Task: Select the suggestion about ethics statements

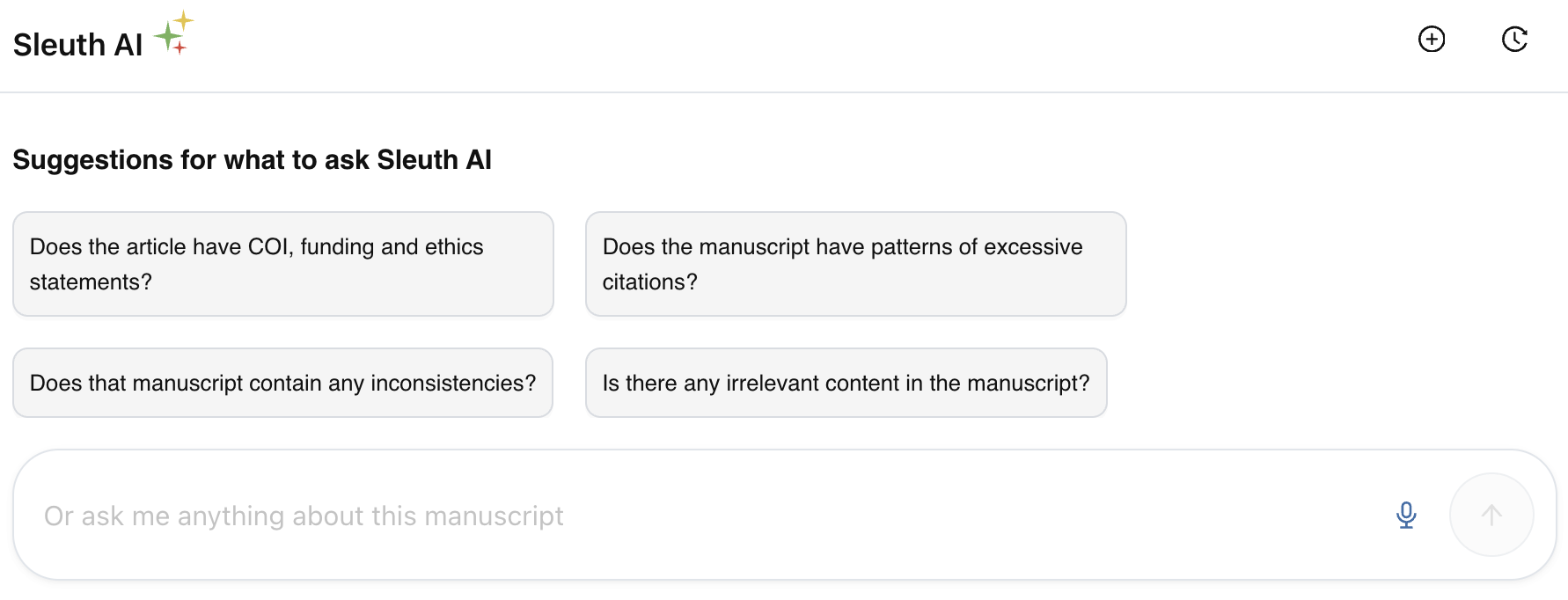Action: click(282, 264)
